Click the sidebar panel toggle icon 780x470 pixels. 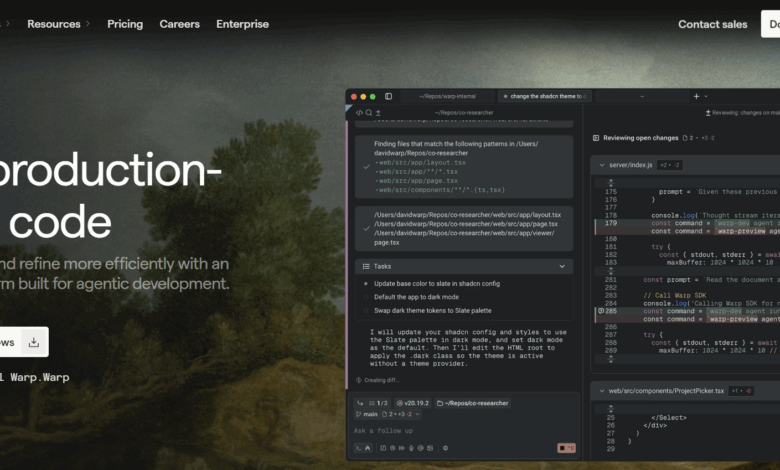coord(388,96)
